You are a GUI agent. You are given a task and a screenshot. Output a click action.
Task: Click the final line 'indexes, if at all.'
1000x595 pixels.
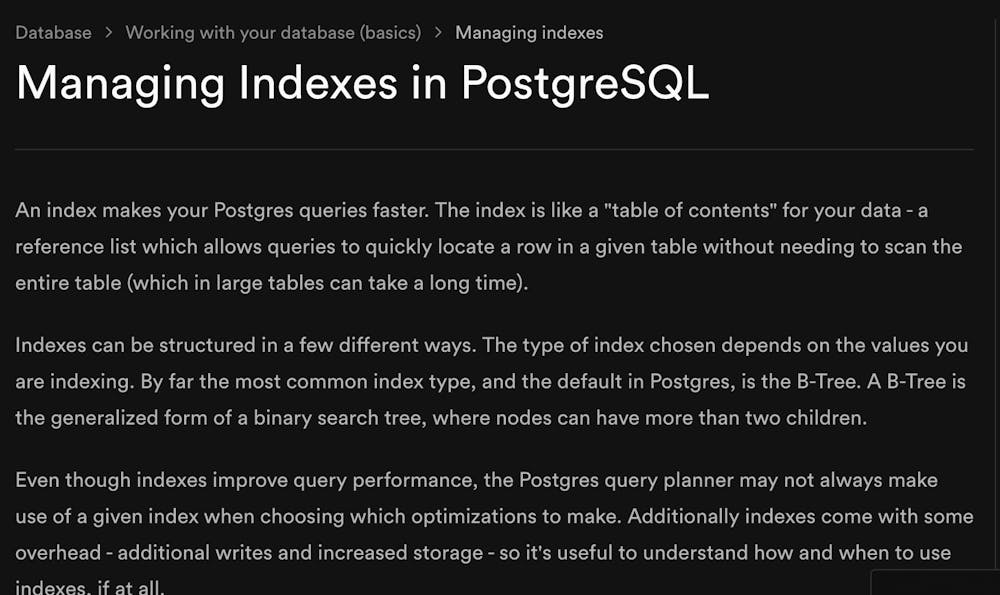click(90, 587)
